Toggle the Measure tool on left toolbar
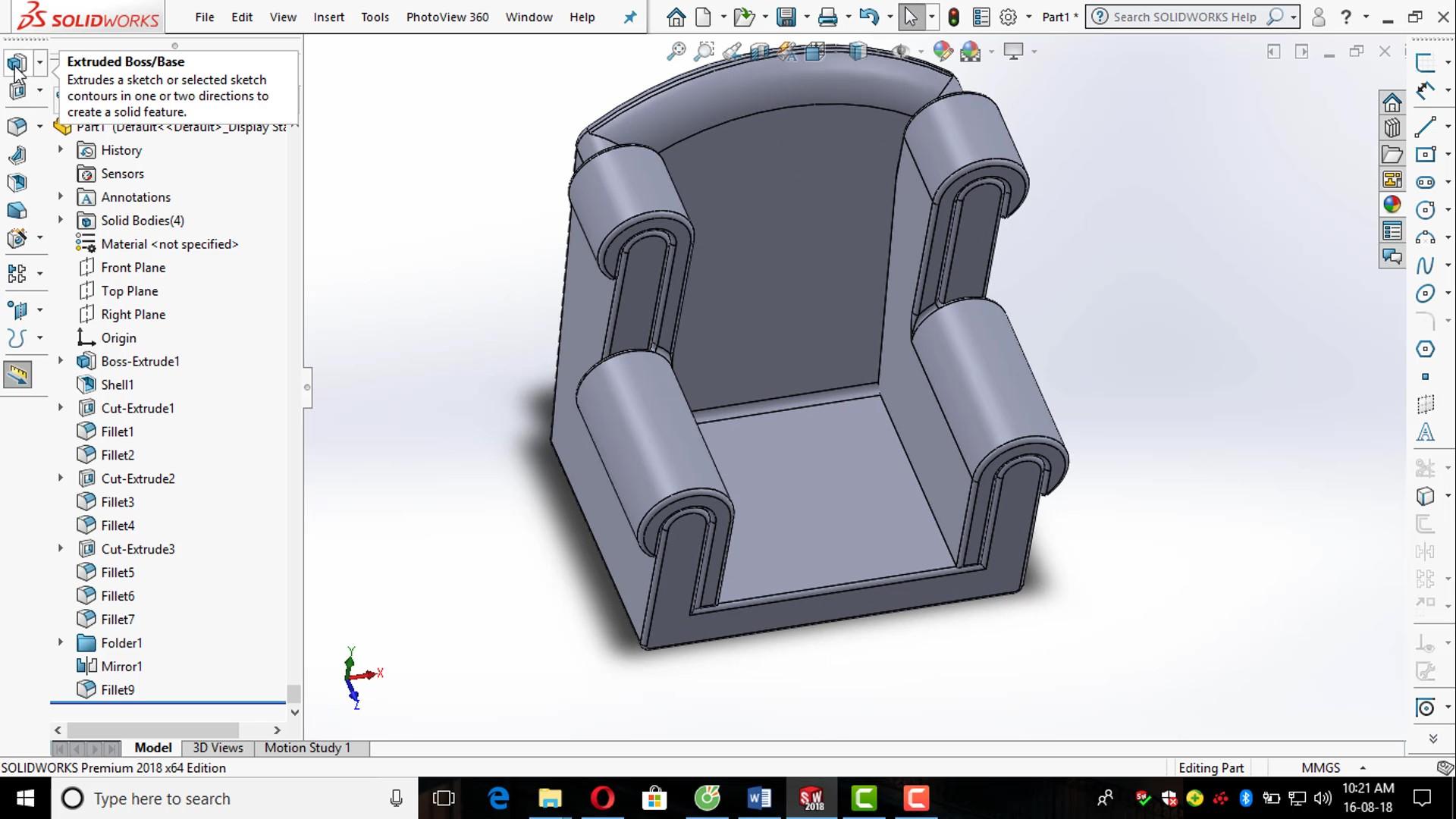The image size is (1456, 819). [x=17, y=374]
